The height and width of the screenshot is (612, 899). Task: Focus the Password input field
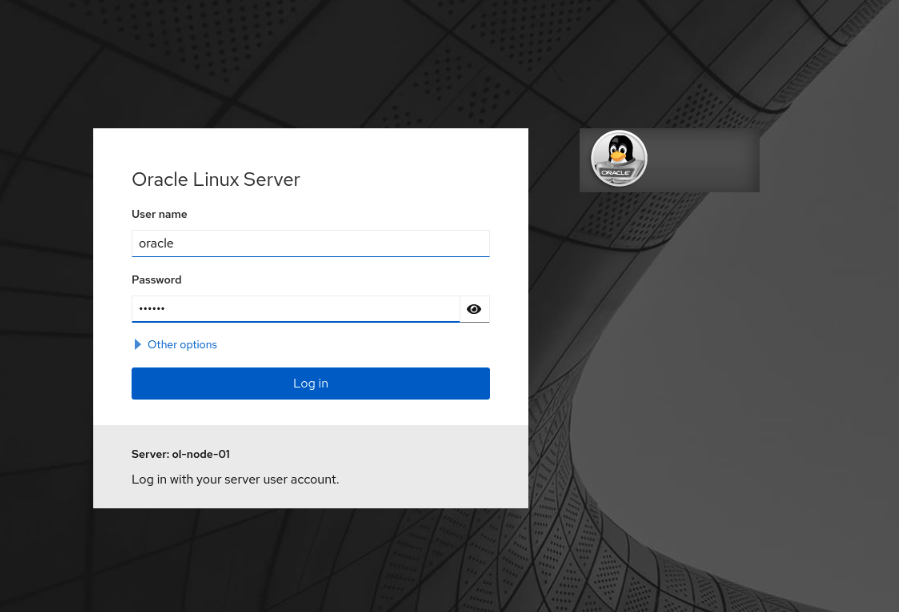click(295, 309)
